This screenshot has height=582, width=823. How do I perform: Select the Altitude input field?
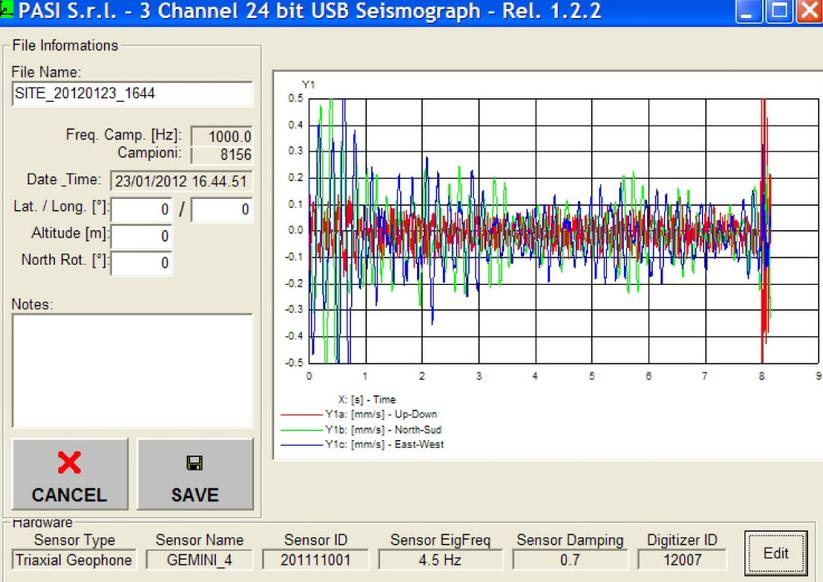(x=142, y=236)
